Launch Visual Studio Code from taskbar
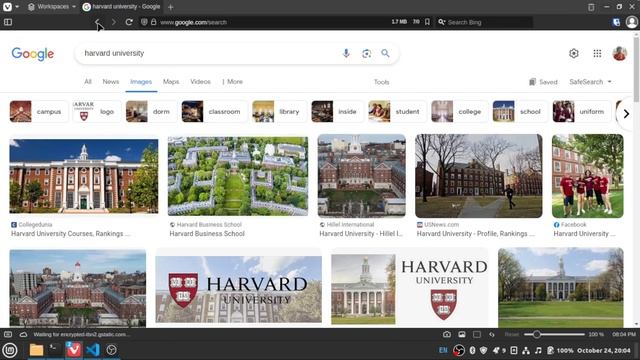The image size is (640, 360). pyautogui.click(x=93, y=350)
